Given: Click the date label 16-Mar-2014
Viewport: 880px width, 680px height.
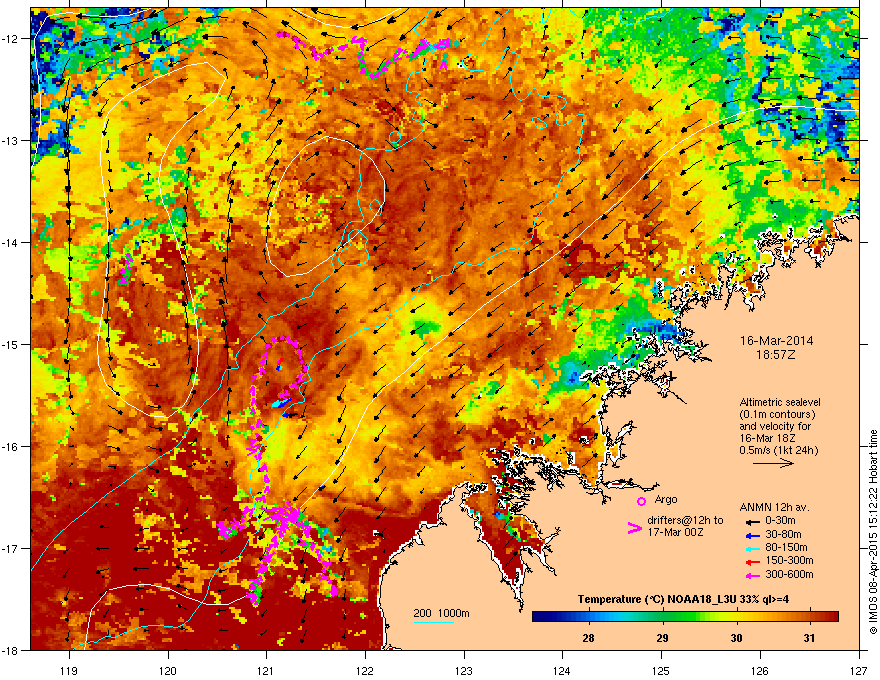Looking at the screenshot, I should (776, 341).
